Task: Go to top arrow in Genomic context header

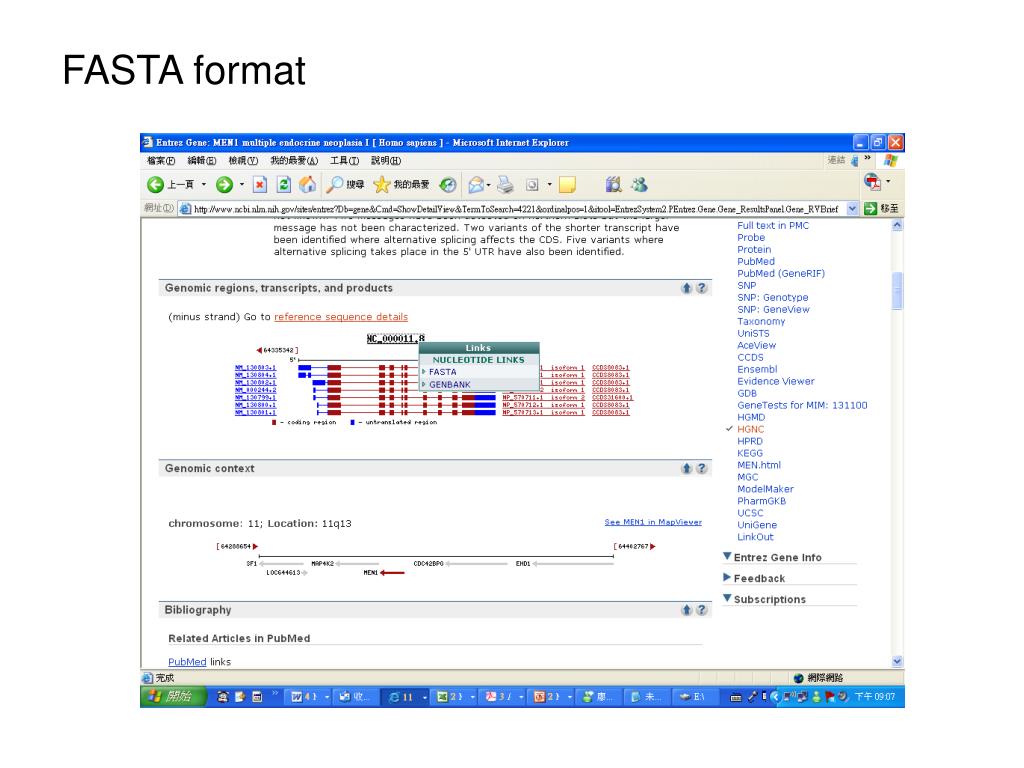Action: [686, 468]
